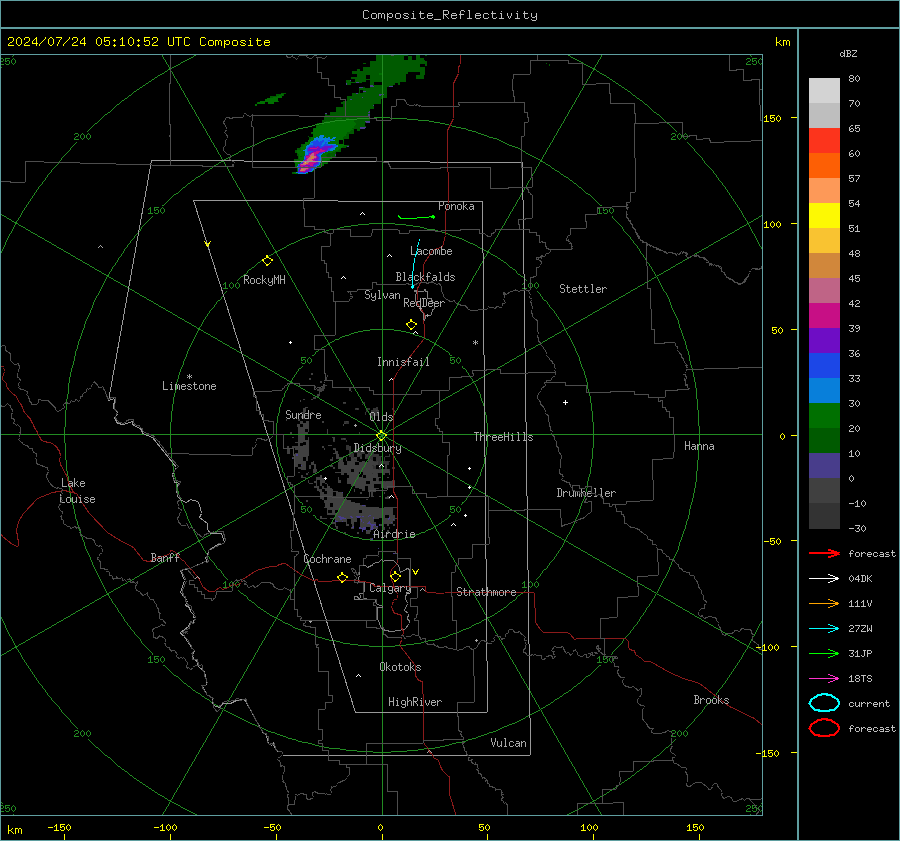This screenshot has width=900, height=841.
Task: Click the 'dBZ' legend heading
Action: (x=848, y=53)
